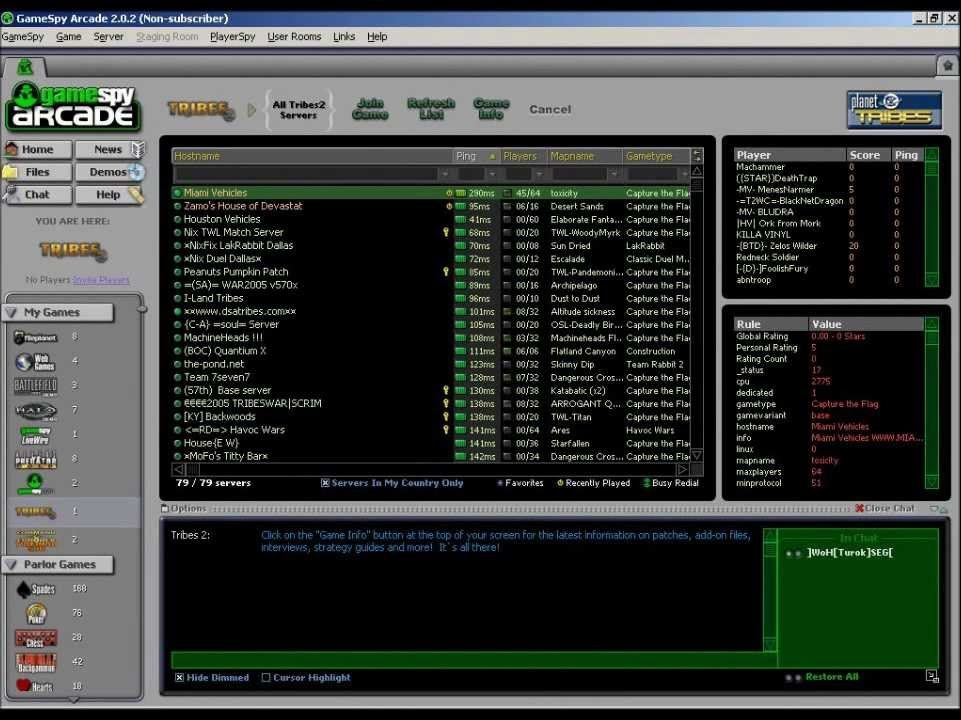Click the server list scroll-down arrow

[697, 455]
